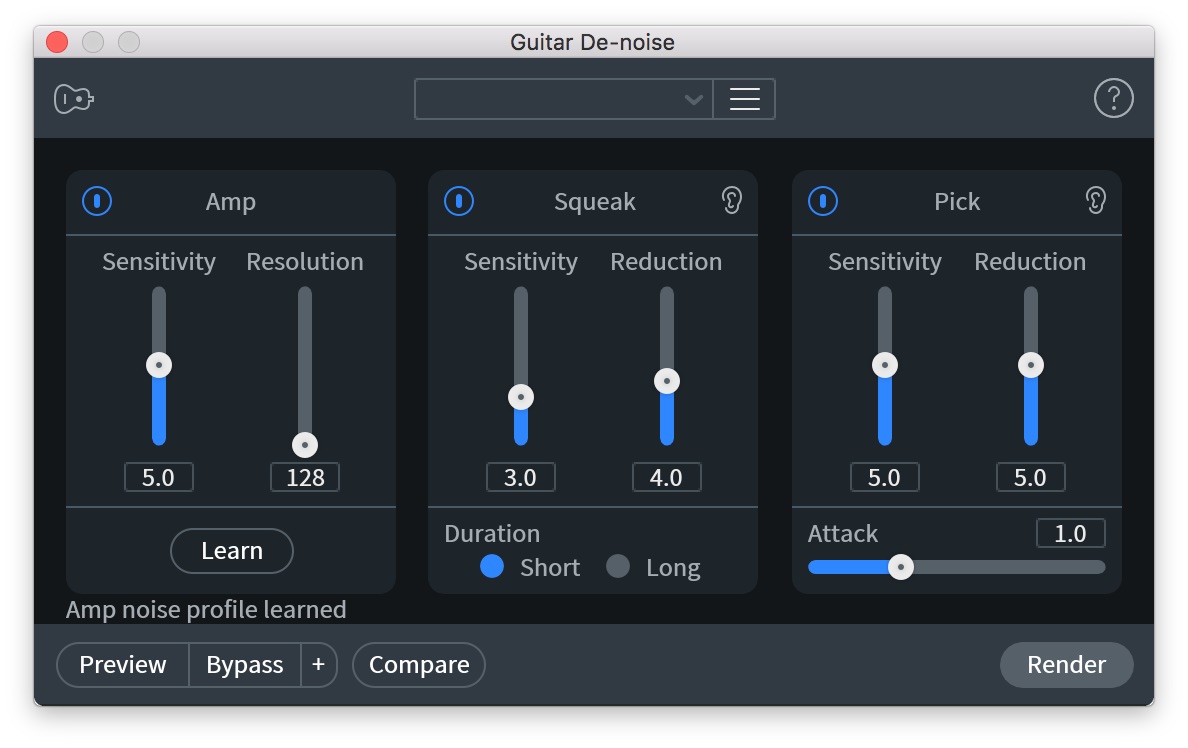Image resolution: width=1188 pixels, height=748 pixels.
Task: Close the Guitar De-noise window
Action: click(x=57, y=42)
